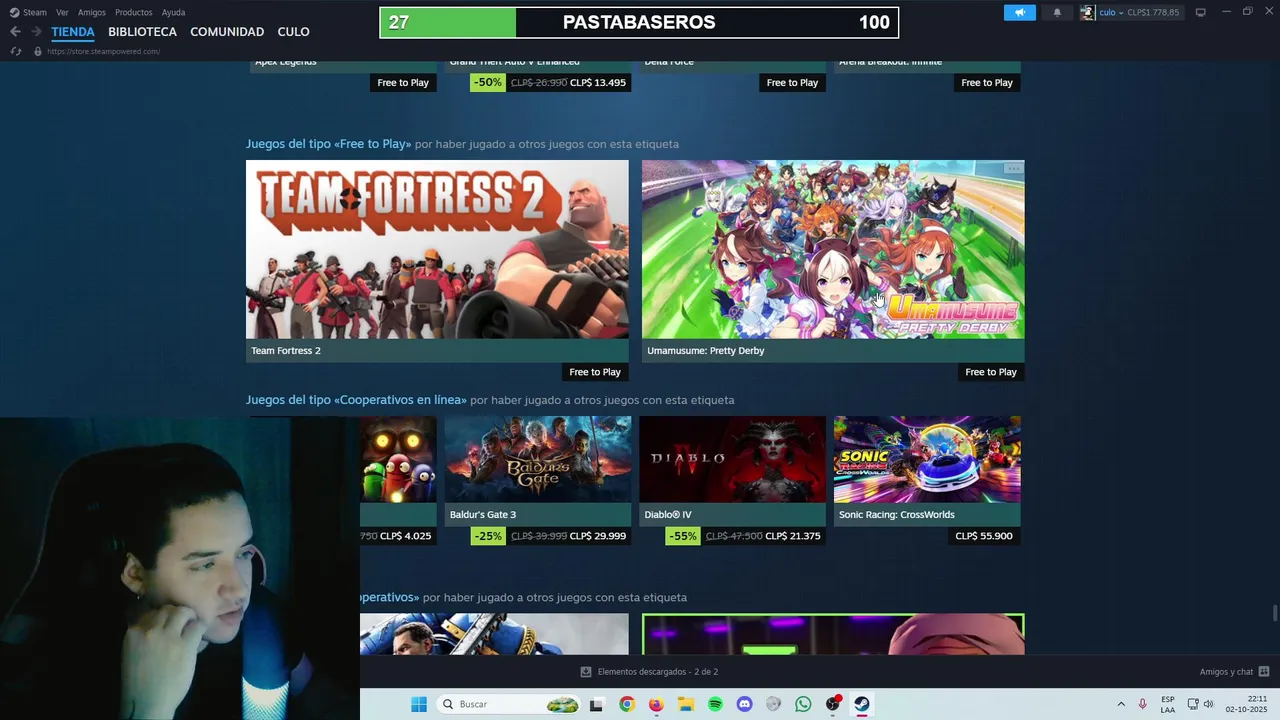The image size is (1280, 720).
Task: Open File Explorer from the taskbar
Action: point(686,704)
